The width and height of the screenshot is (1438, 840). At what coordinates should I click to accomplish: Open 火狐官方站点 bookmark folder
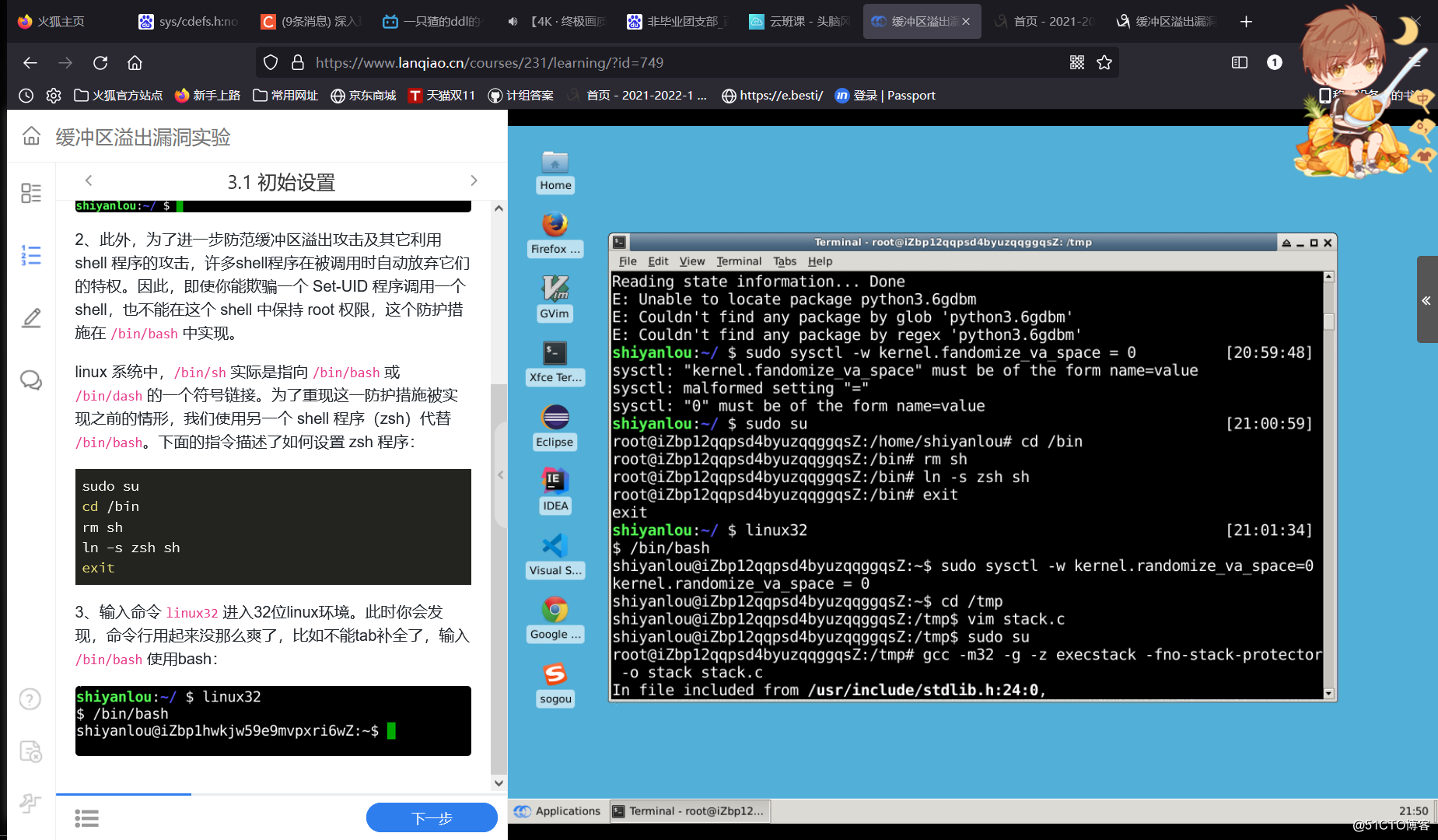click(118, 95)
